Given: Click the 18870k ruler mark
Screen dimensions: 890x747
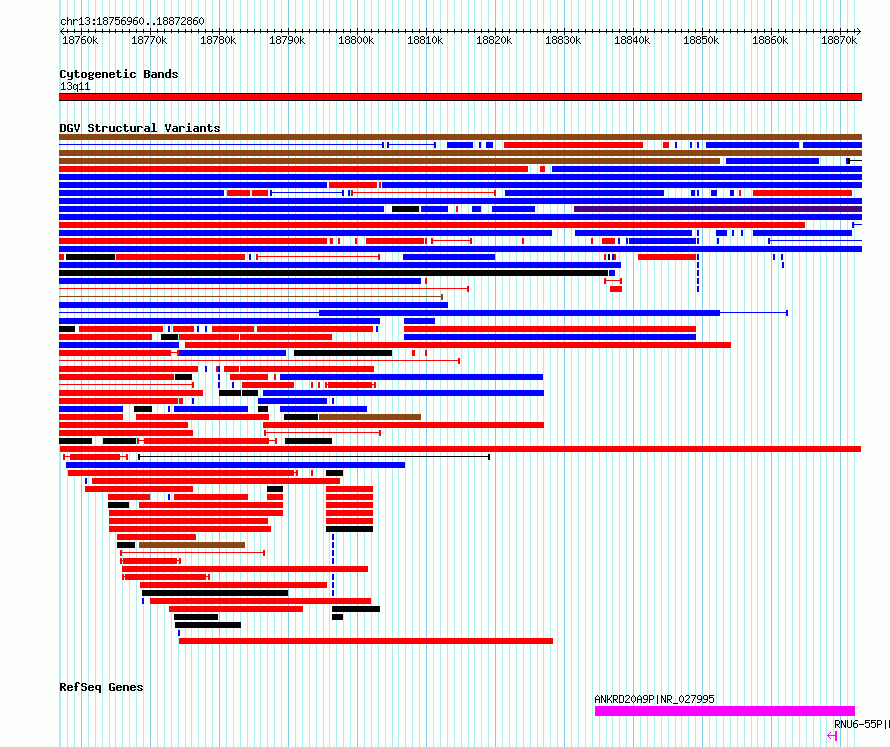Looking at the screenshot, I should point(839,40).
